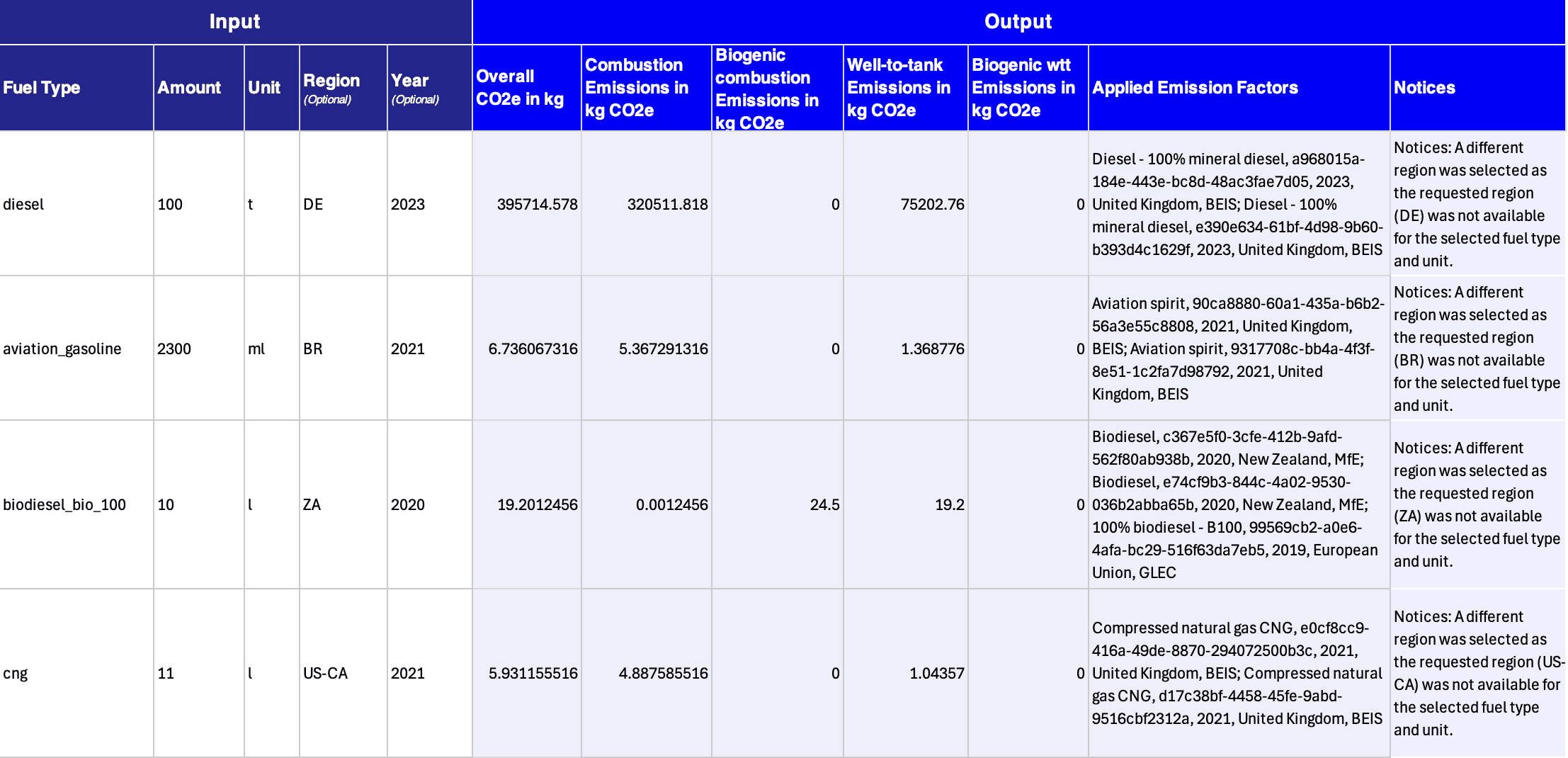Select the "Applied Emission Factors" header
The width and height of the screenshot is (1568, 758).
[1195, 88]
